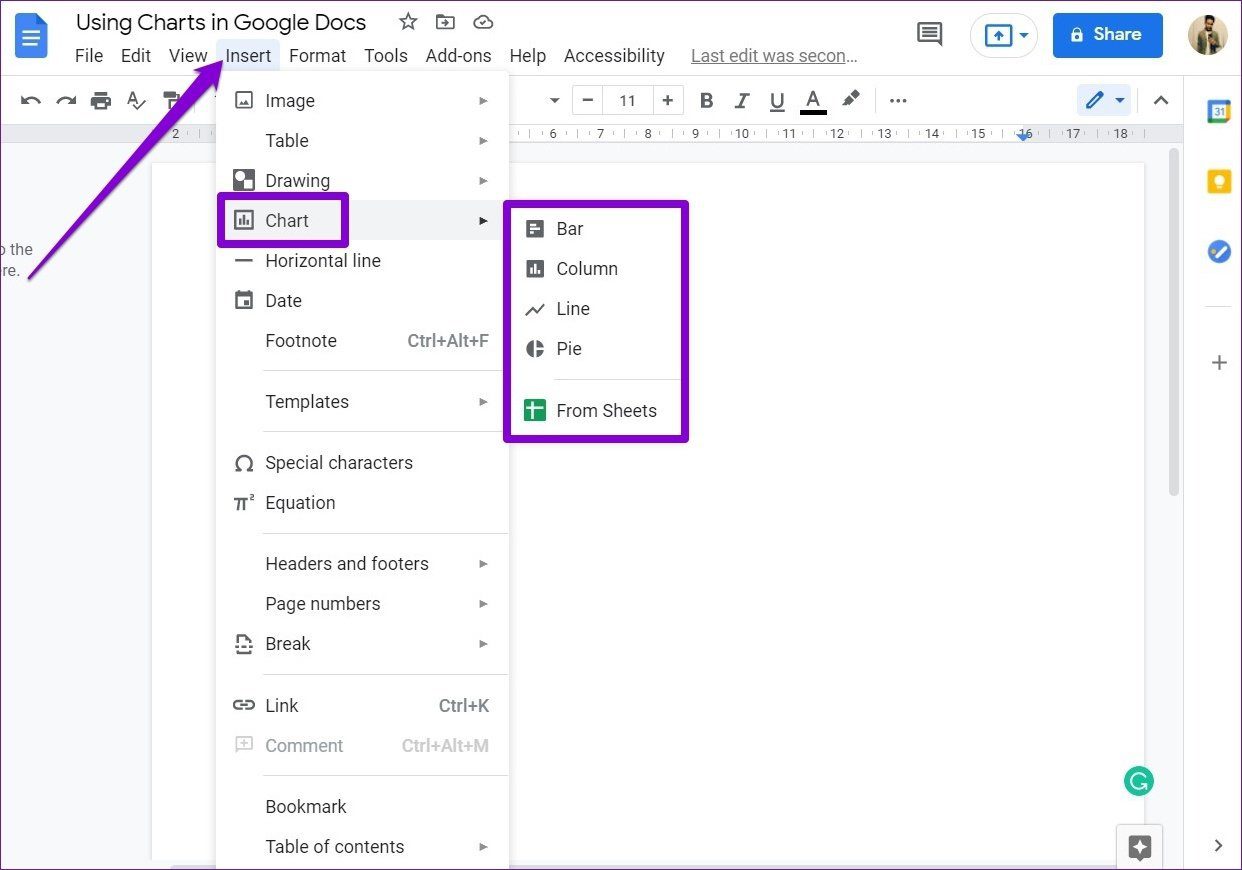This screenshot has width=1242, height=870.
Task: Insert a Footnote
Action: [x=362, y=341]
